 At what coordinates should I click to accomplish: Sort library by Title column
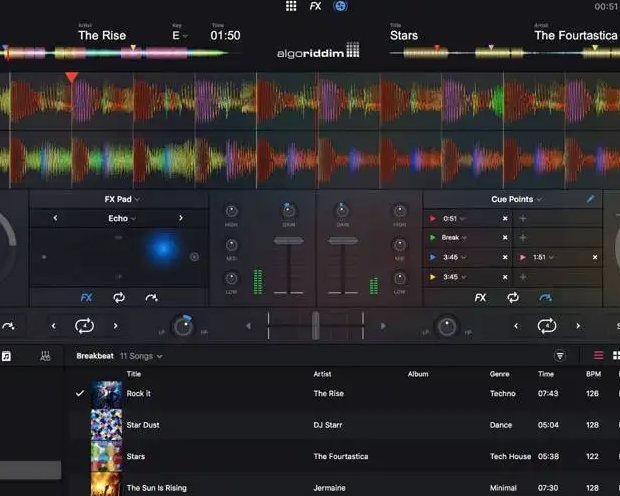(x=134, y=374)
